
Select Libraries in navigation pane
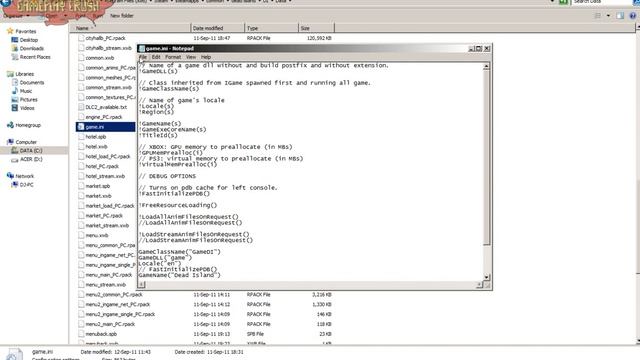point(24,74)
